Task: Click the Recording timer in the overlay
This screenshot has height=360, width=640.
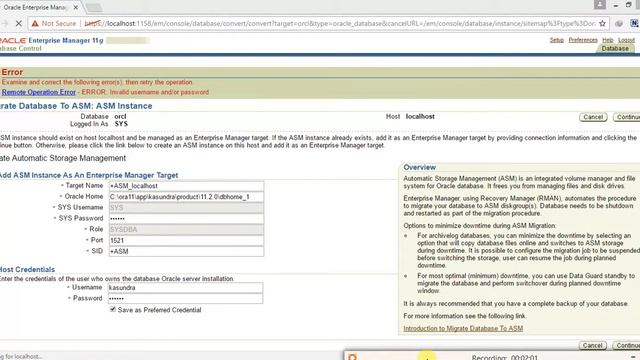Action: (504, 358)
